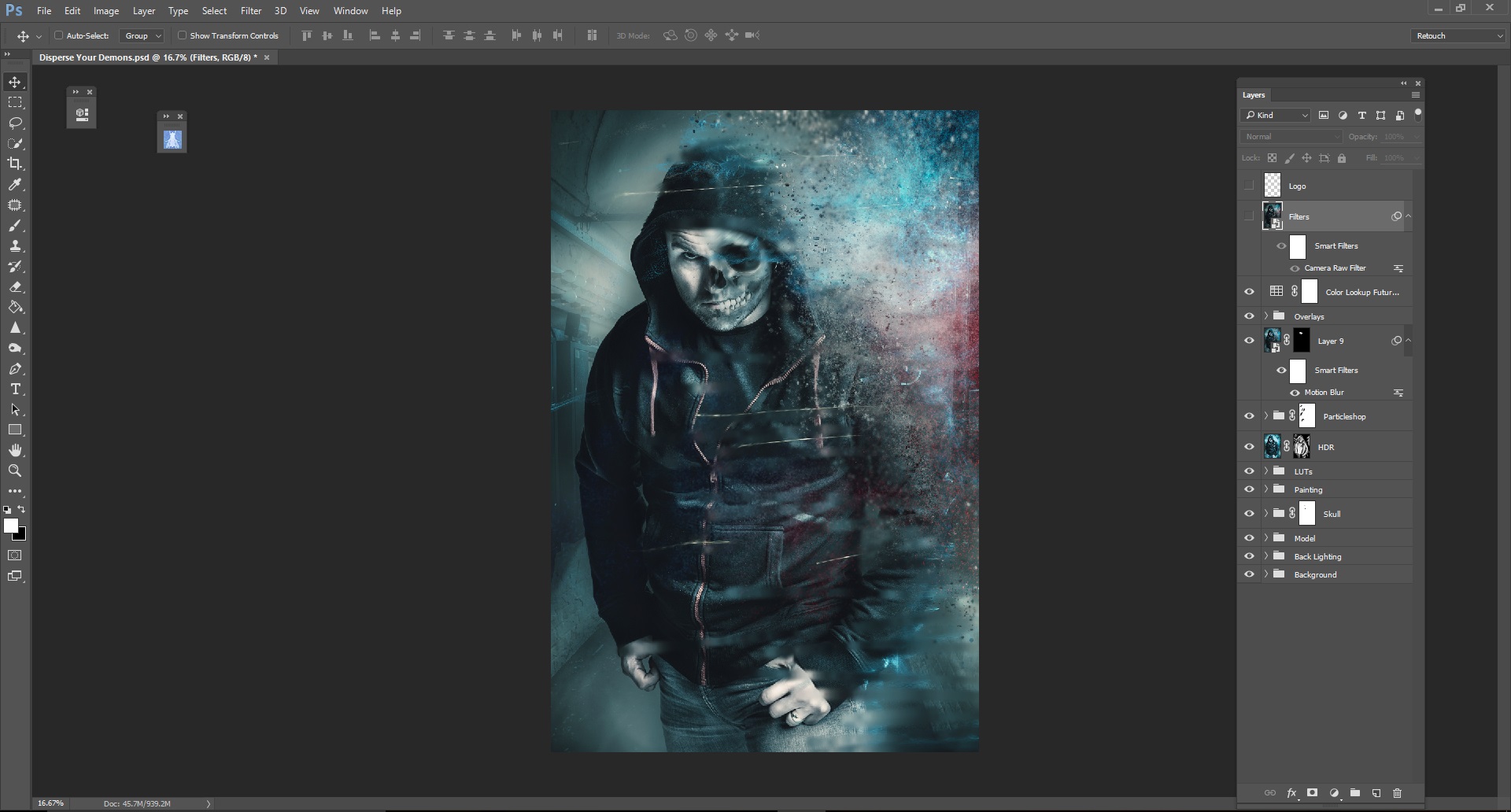Open the Filter menu
The width and height of the screenshot is (1511, 812).
click(x=251, y=11)
